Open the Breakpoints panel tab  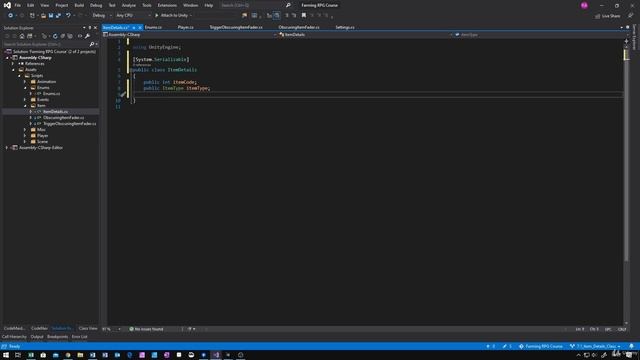click(x=58, y=337)
